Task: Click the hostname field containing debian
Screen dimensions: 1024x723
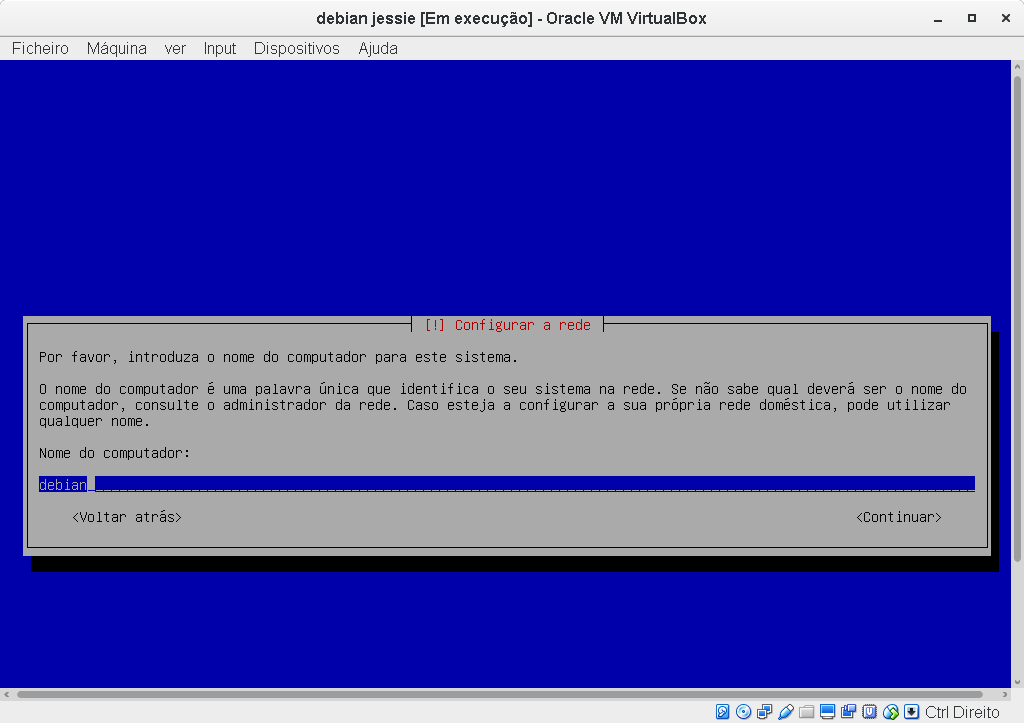Action: [x=507, y=485]
